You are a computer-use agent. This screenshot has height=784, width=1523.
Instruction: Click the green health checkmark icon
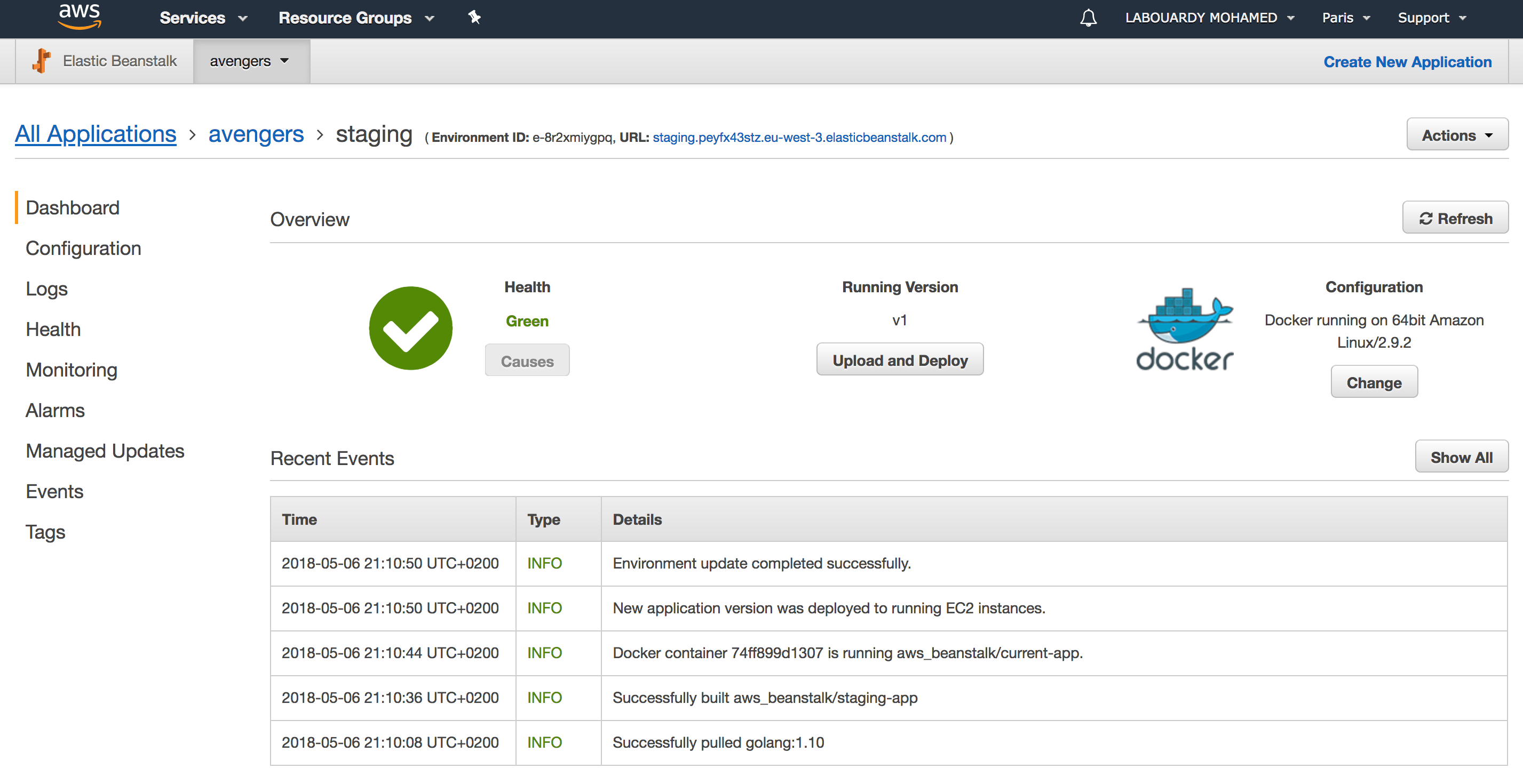coord(410,329)
